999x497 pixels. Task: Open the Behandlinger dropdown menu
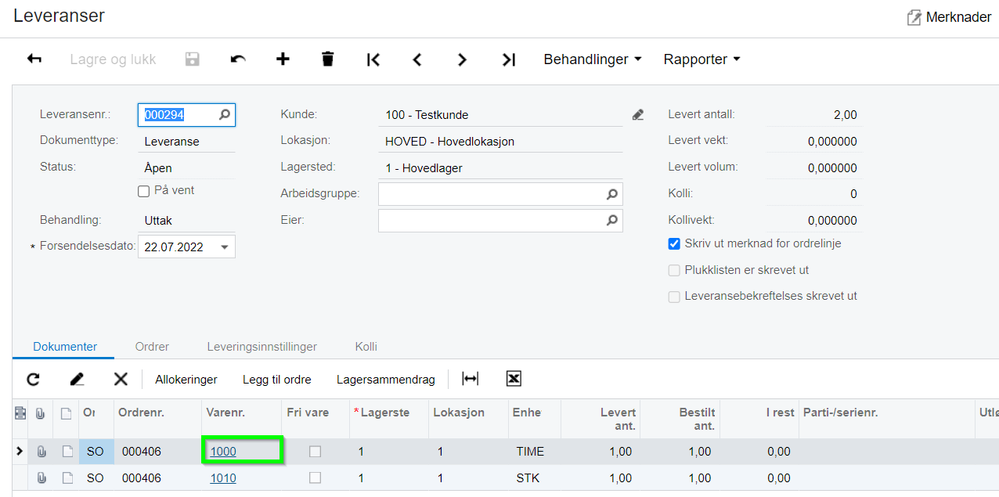click(x=593, y=59)
